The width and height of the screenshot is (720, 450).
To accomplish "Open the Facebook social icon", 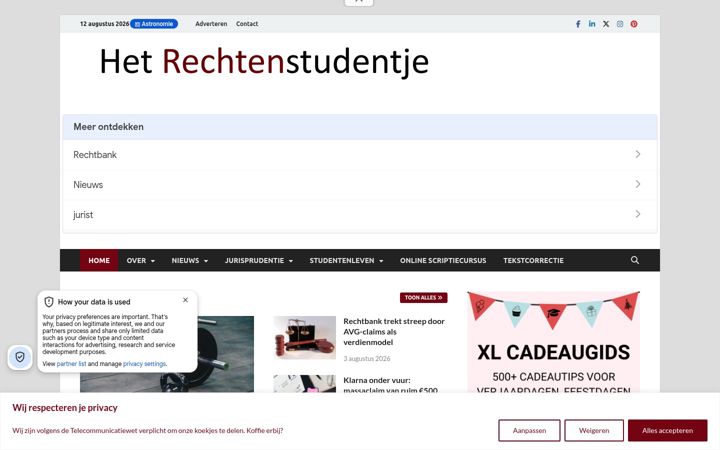I will (x=578, y=24).
